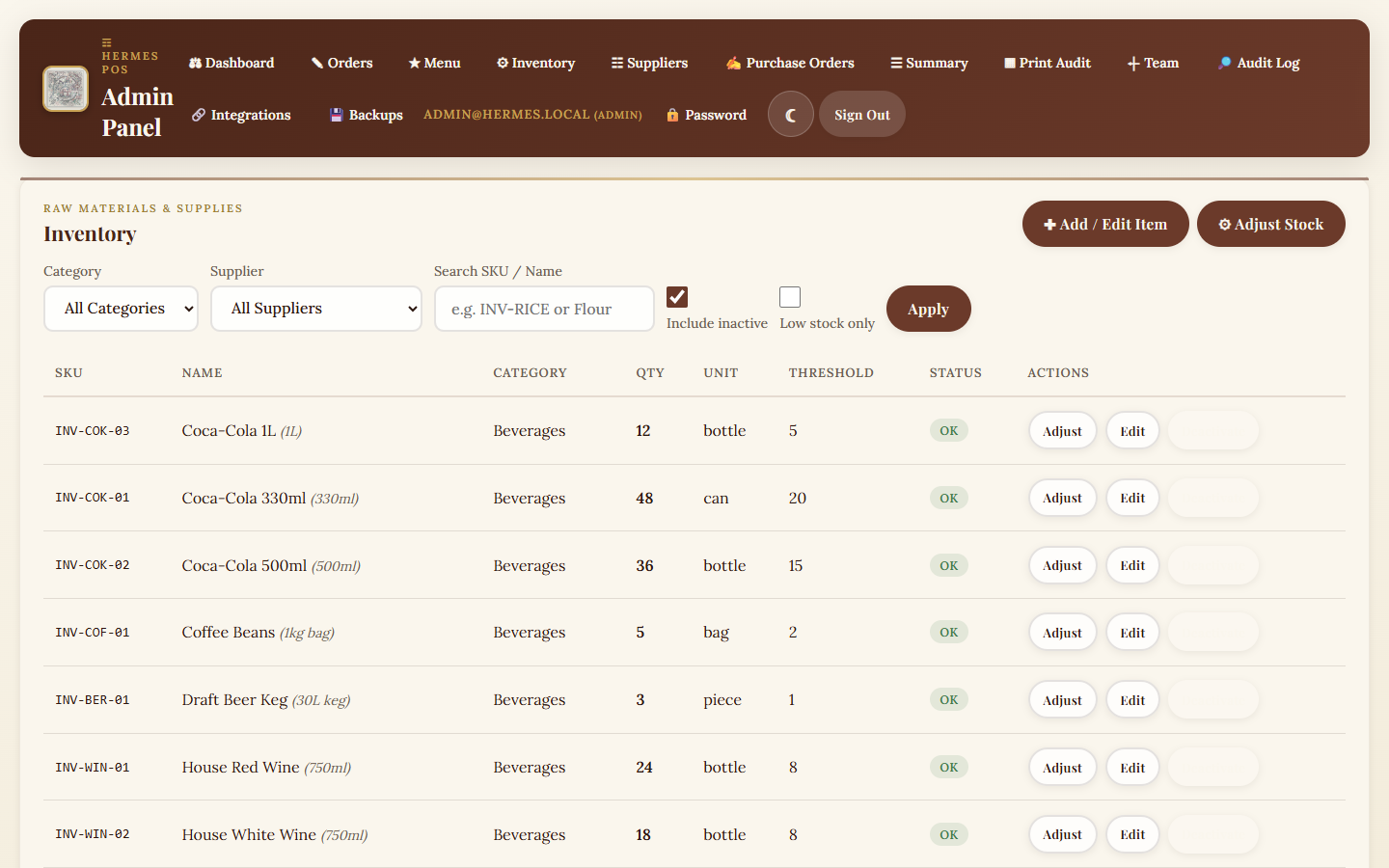Toggle dark mode with the moon icon
Screen dimensions: 1389x868
pos(790,115)
